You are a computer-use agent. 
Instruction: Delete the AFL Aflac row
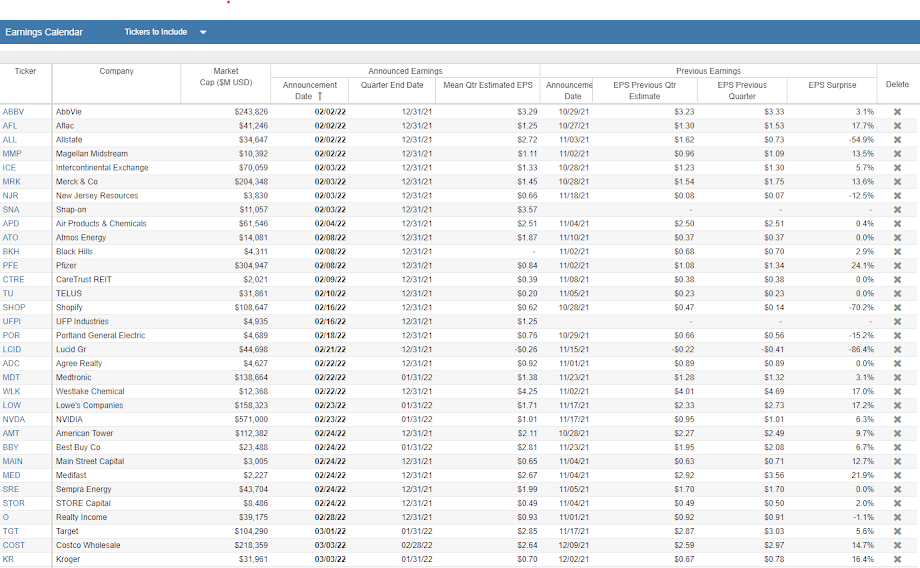(897, 126)
